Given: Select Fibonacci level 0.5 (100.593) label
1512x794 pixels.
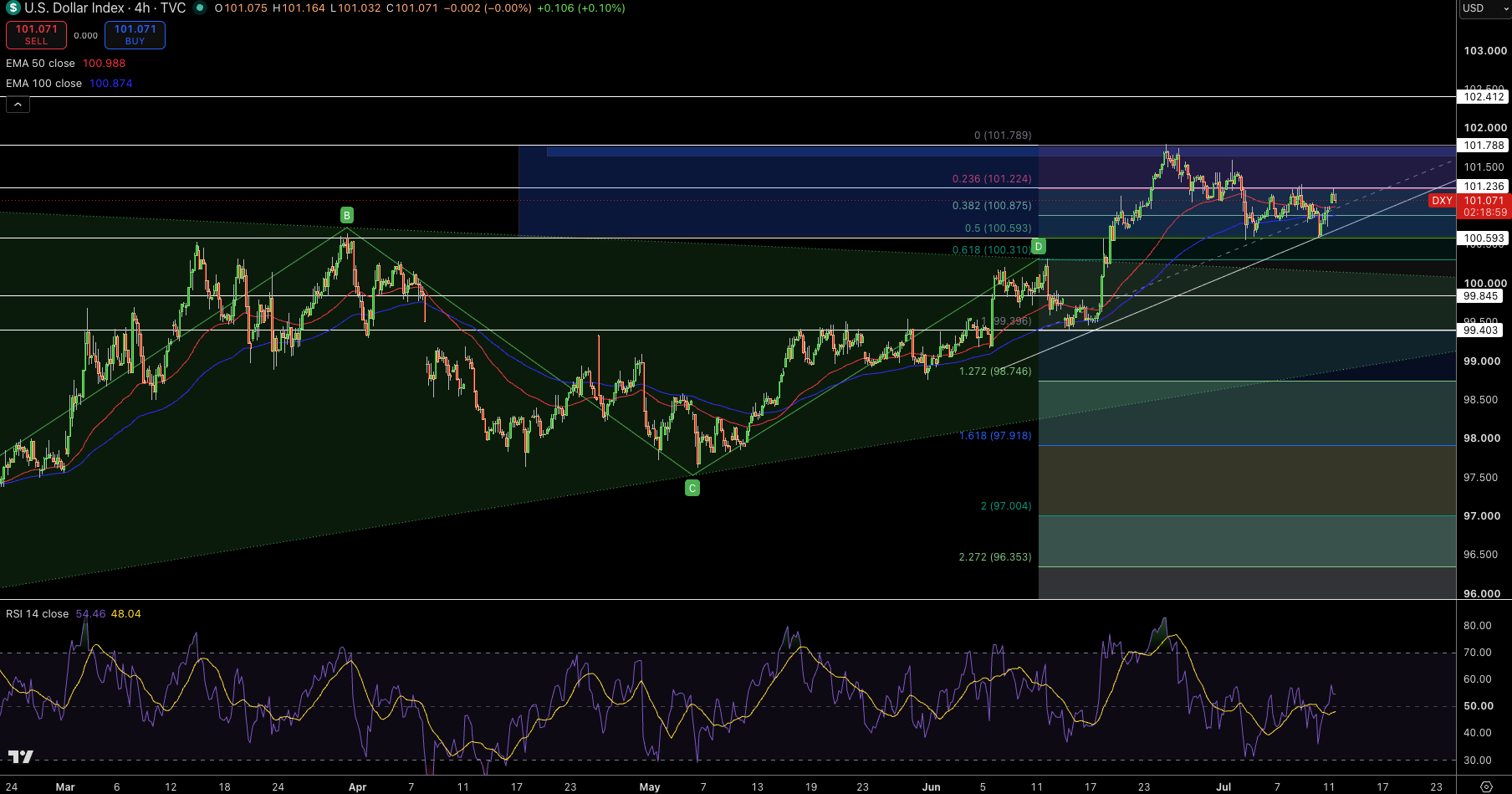Looking at the screenshot, I should tap(999, 228).
